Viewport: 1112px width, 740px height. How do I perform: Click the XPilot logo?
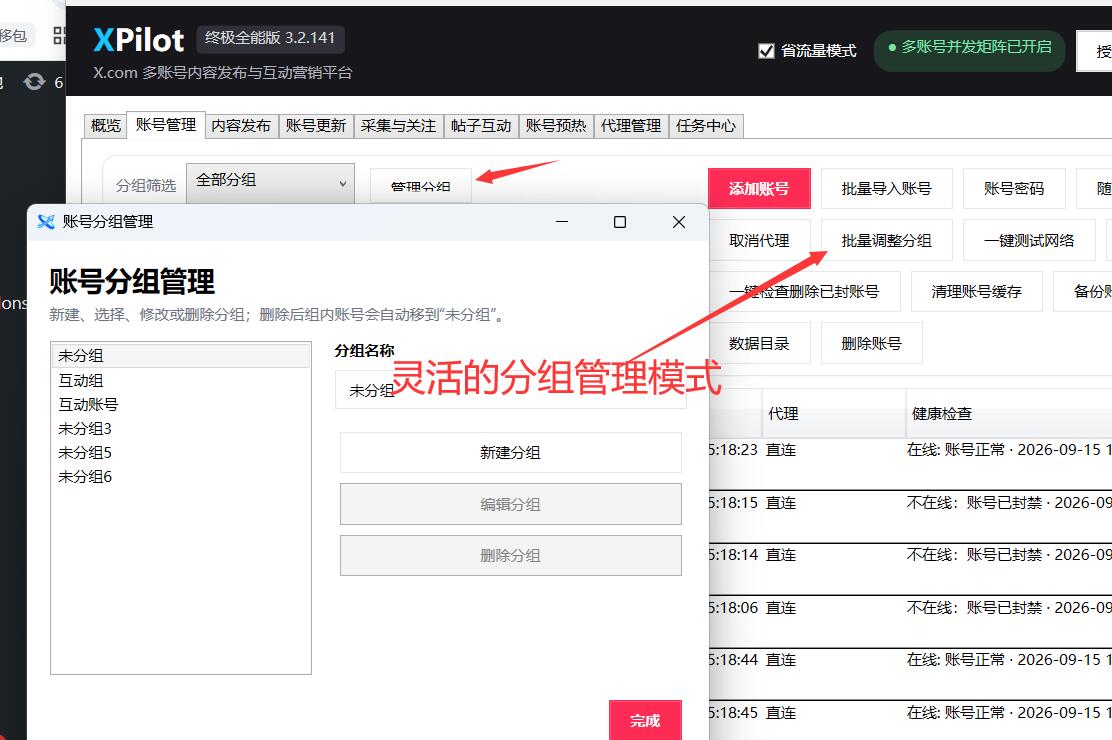139,40
